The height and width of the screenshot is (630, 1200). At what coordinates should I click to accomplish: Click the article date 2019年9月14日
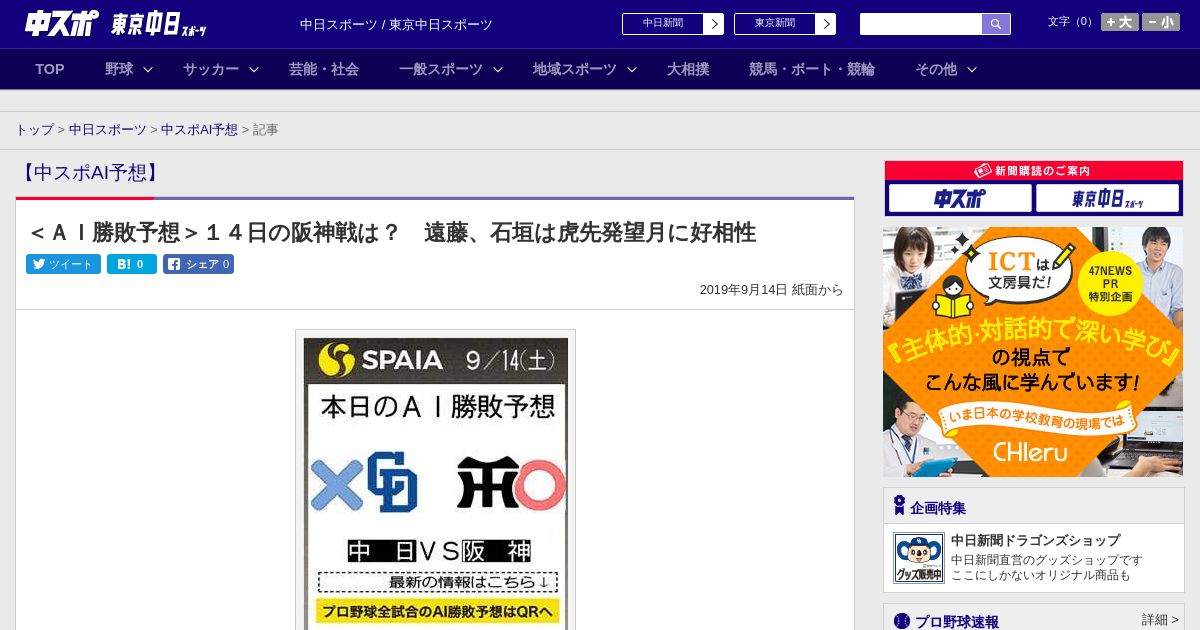point(743,290)
